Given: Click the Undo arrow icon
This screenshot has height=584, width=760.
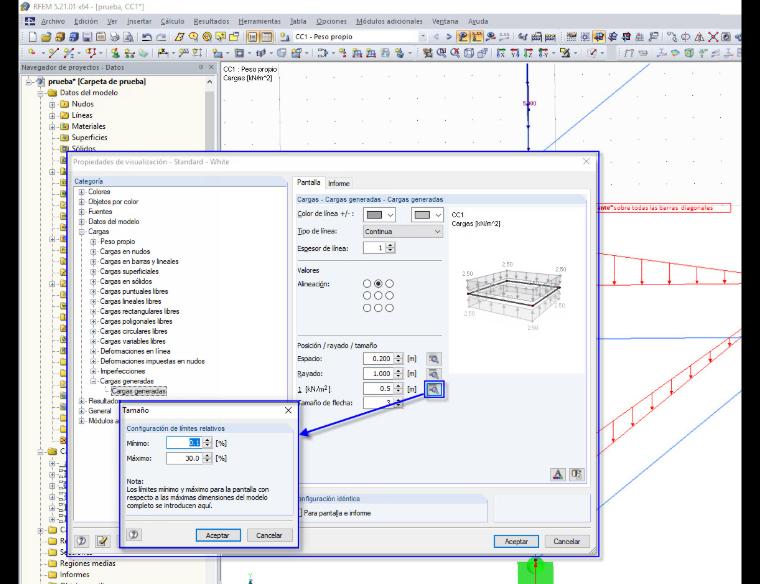Looking at the screenshot, I should pyautogui.click(x=147, y=37).
